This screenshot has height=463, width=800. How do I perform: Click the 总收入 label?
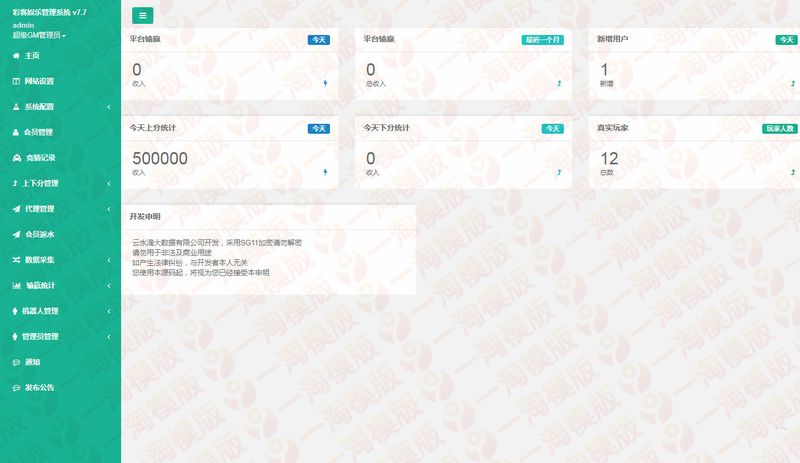point(376,84)
